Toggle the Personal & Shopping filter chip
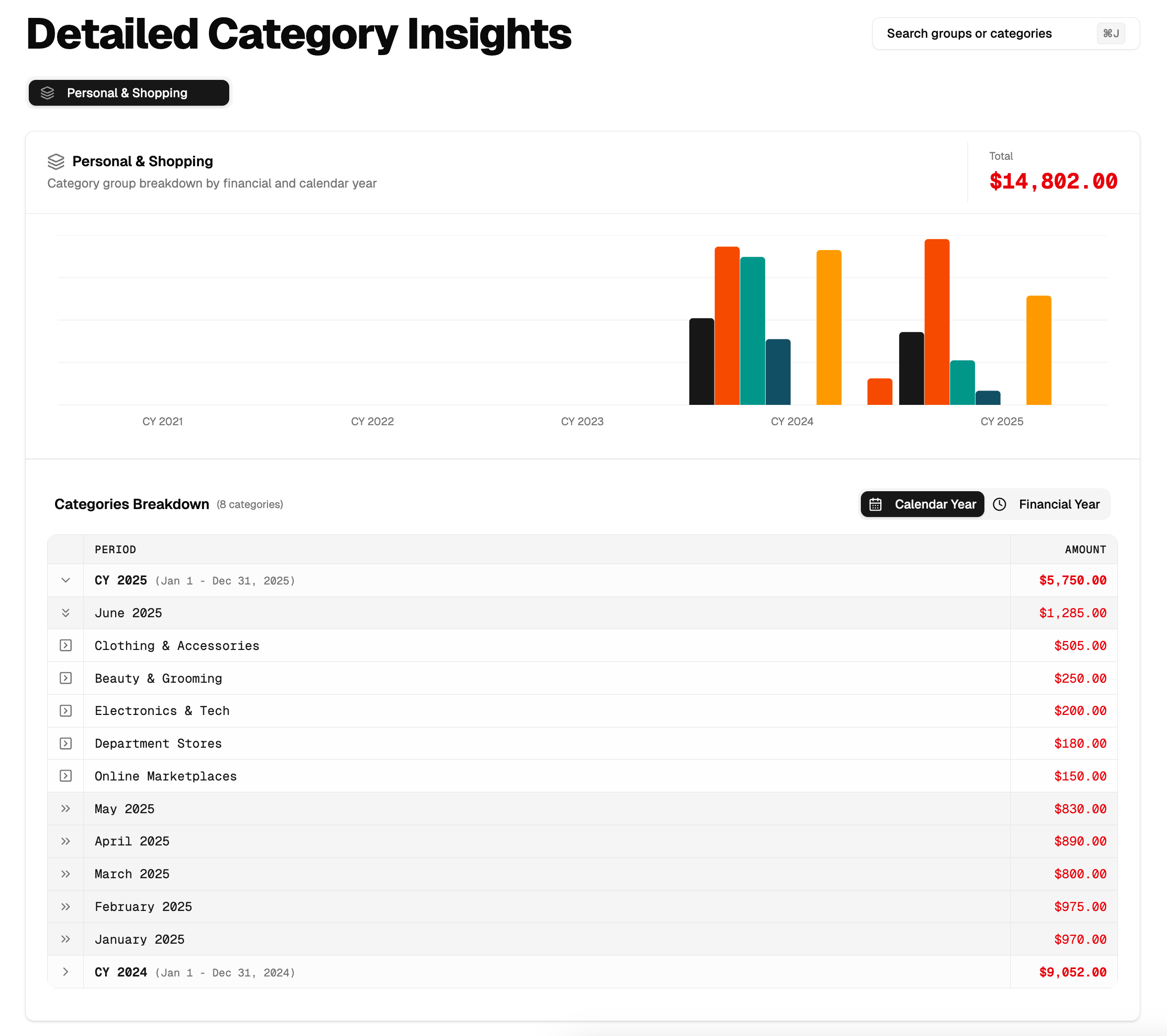The height and width of the screenshot is (1036, 1167). [129, 92]
